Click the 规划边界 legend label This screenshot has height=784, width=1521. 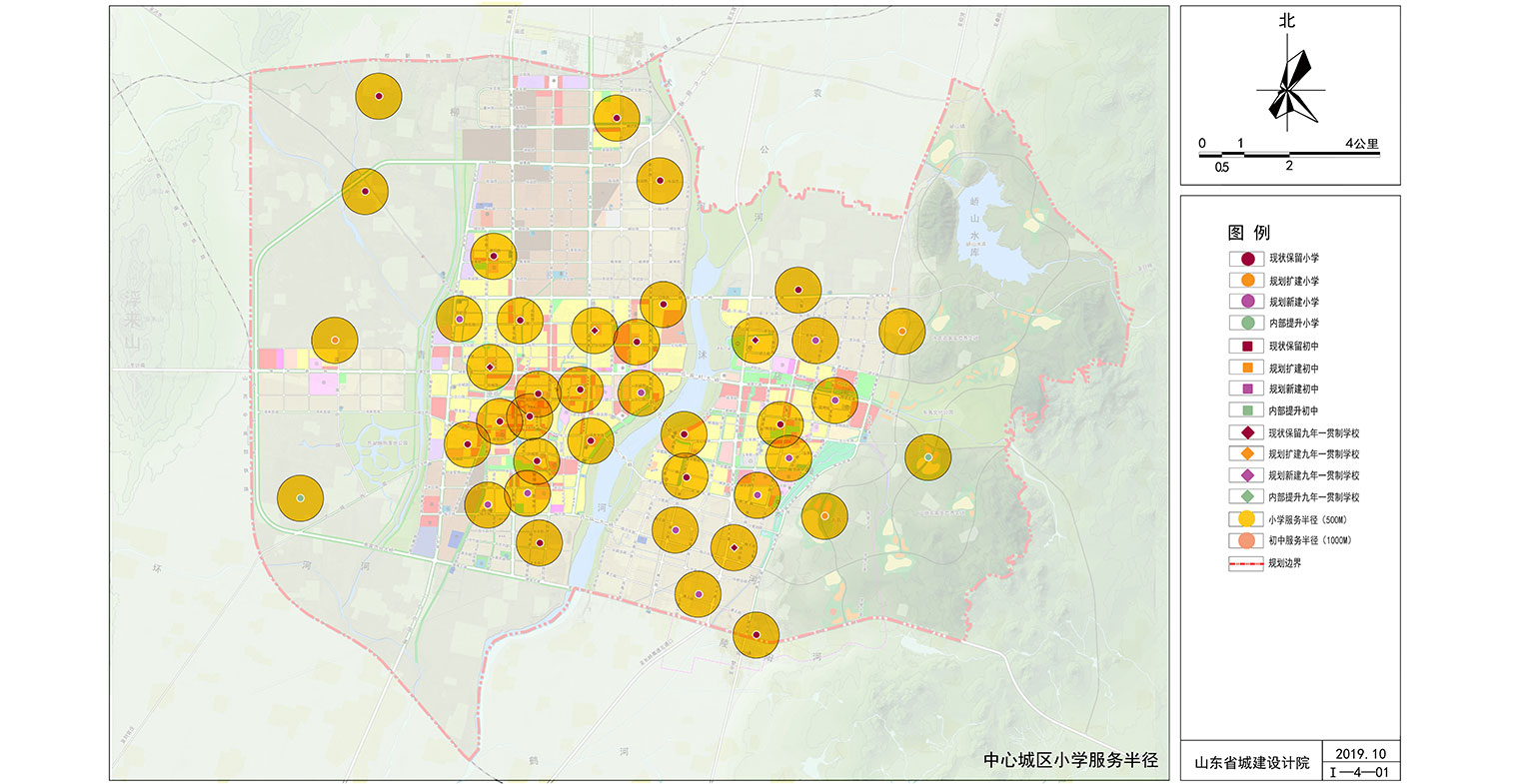click(1285, 563)
